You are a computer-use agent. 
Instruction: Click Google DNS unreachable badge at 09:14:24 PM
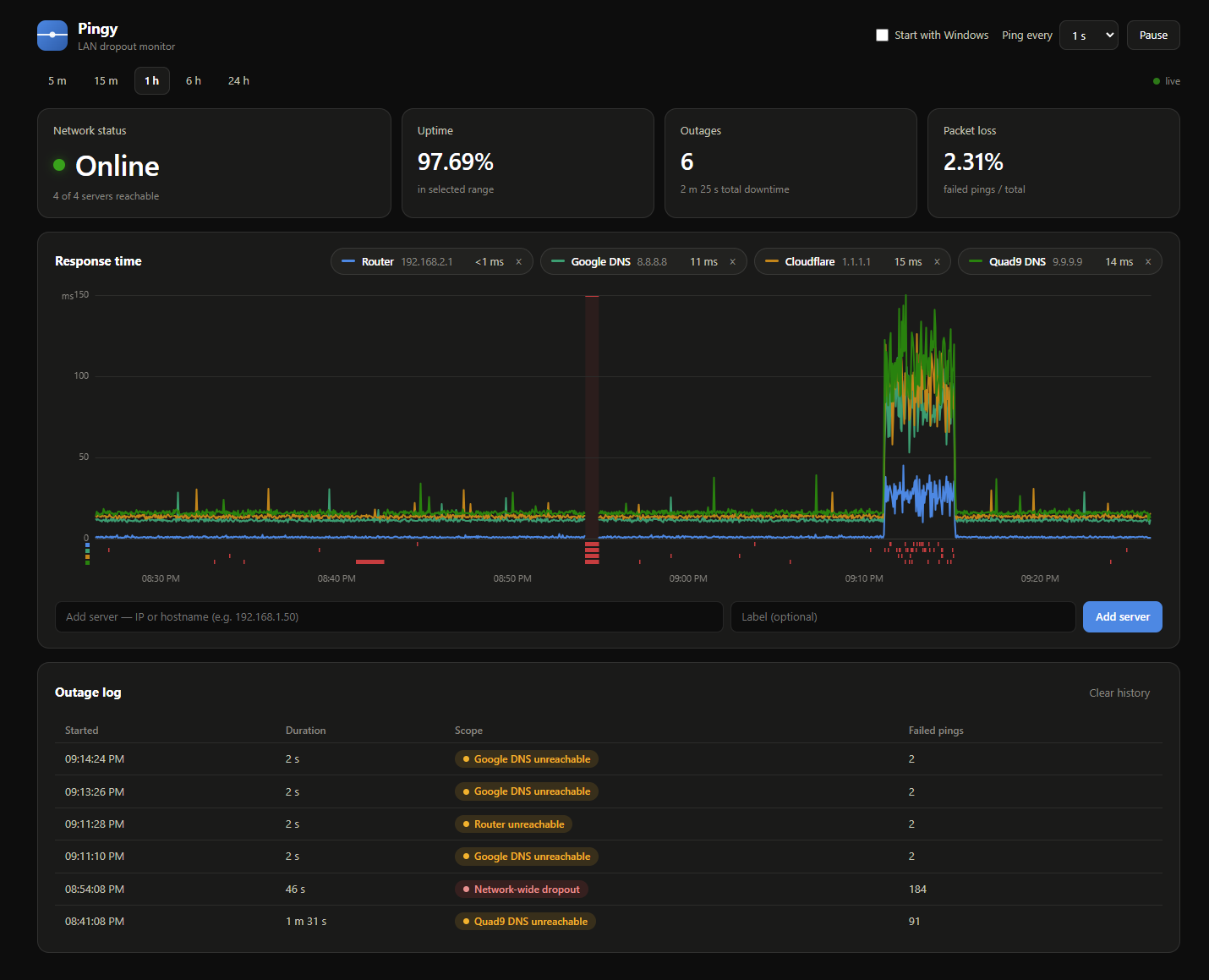[x=526, y=759]
